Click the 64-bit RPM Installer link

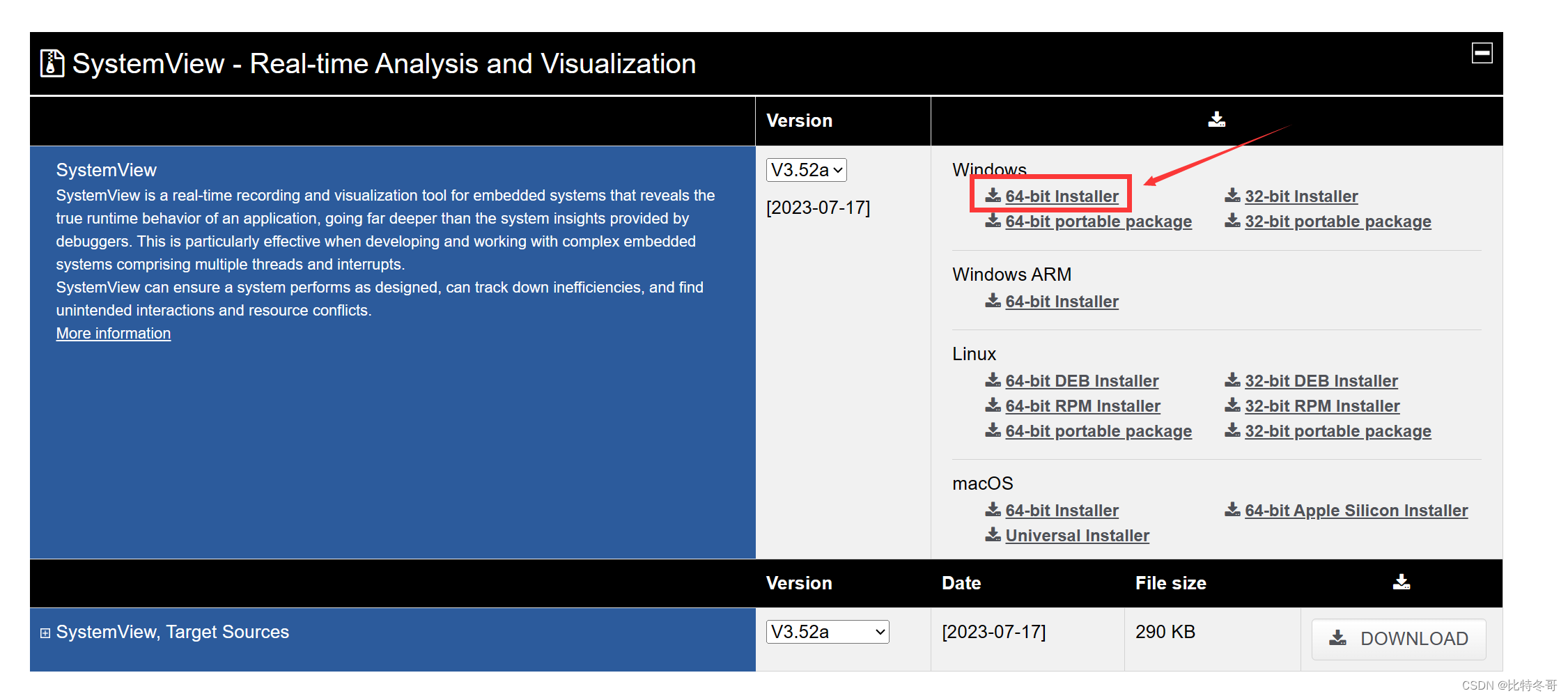[x=1082, y=405]
